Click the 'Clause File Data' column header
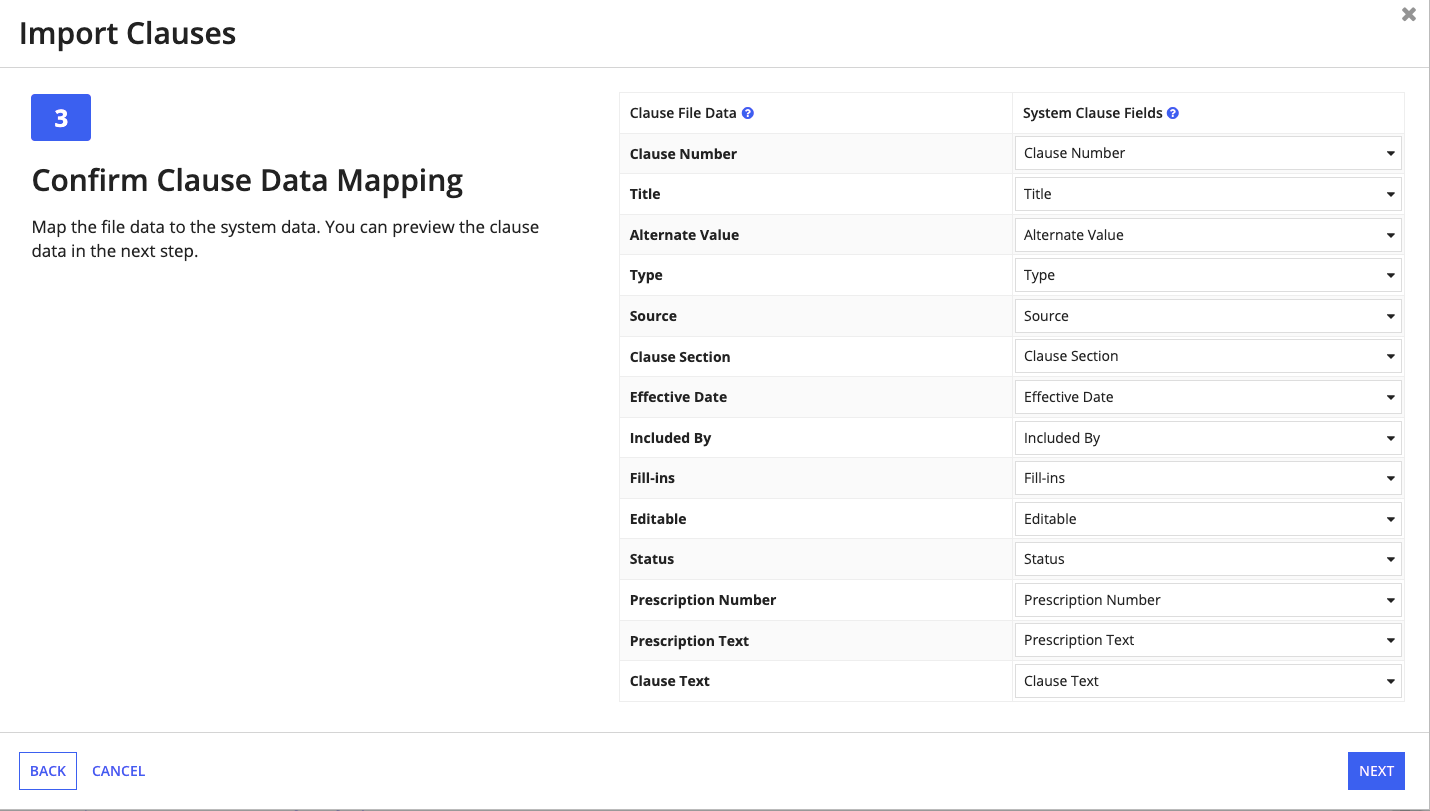Viewport: 1430px width, 811px height. 683,113
